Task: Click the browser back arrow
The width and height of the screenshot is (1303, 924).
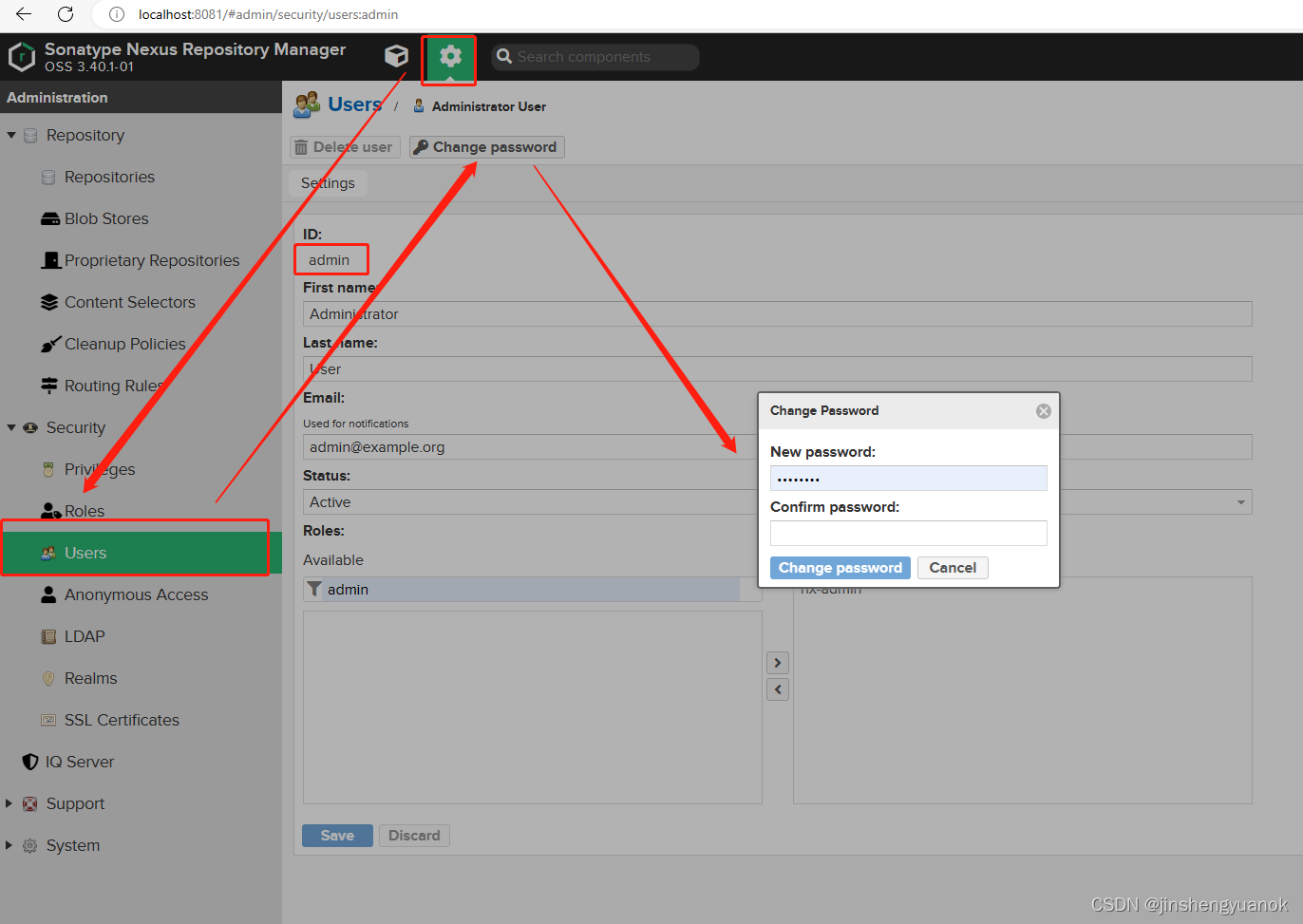Action: pos(24,14)
